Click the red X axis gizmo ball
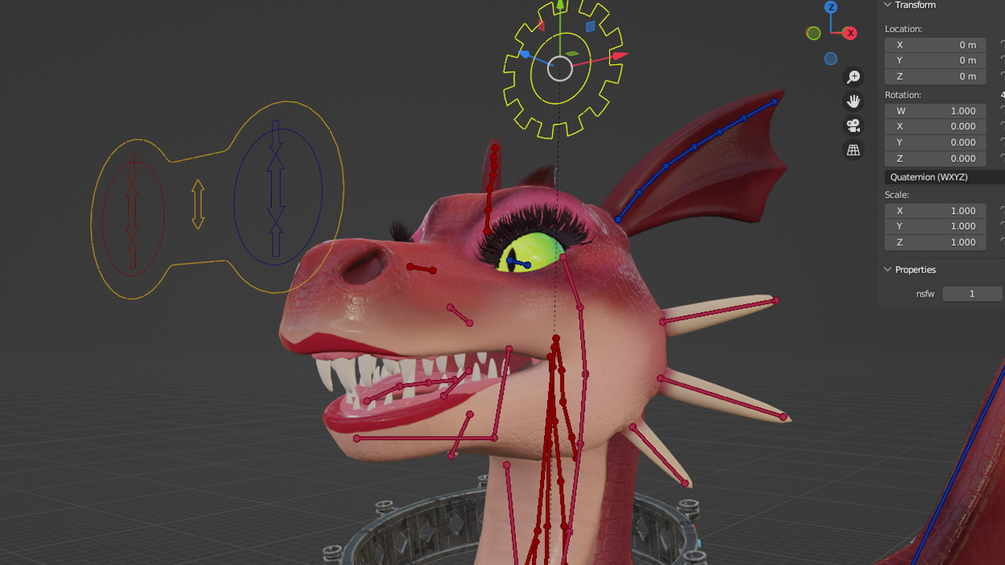This screenshot has height=565, width=1005. 850,33
